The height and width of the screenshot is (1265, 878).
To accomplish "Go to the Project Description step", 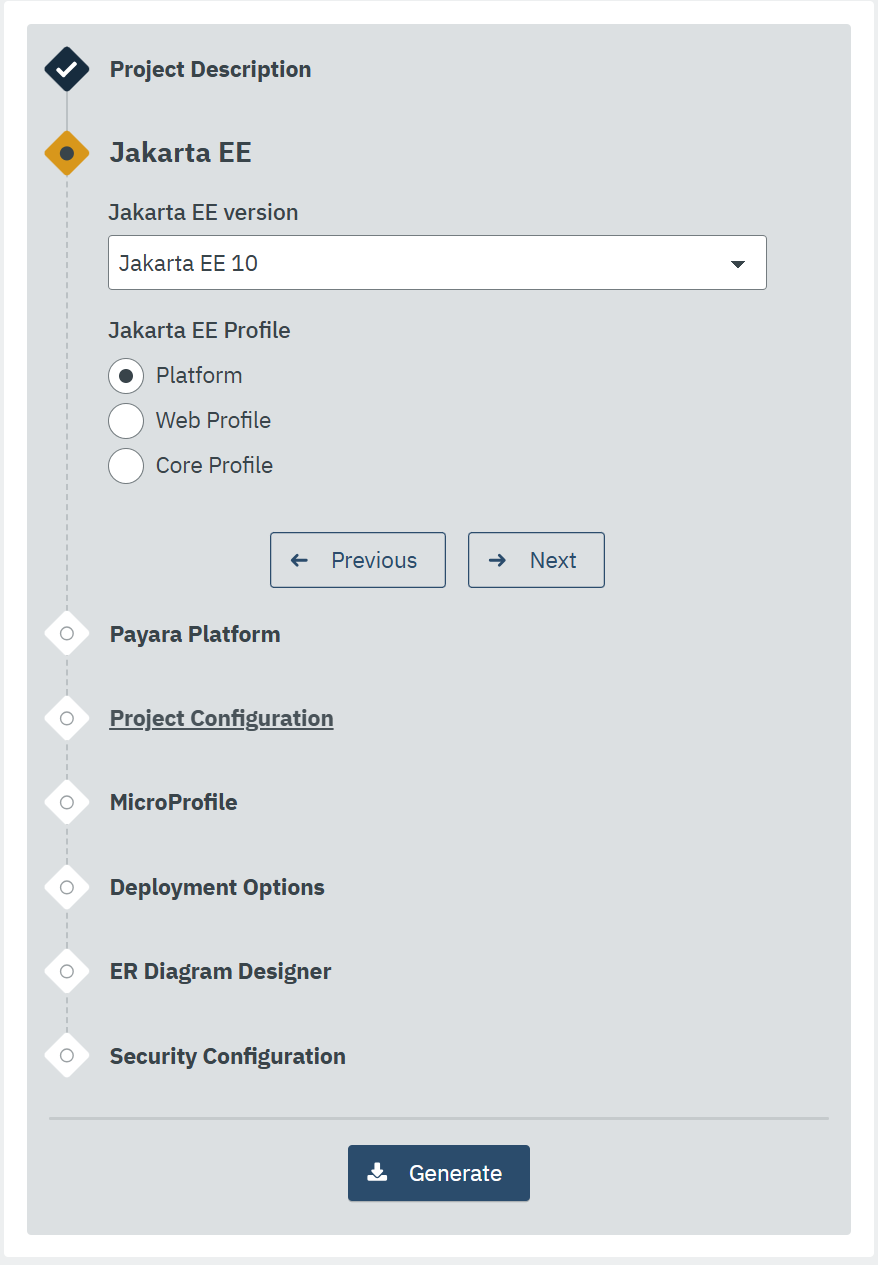I will point(210,69).
